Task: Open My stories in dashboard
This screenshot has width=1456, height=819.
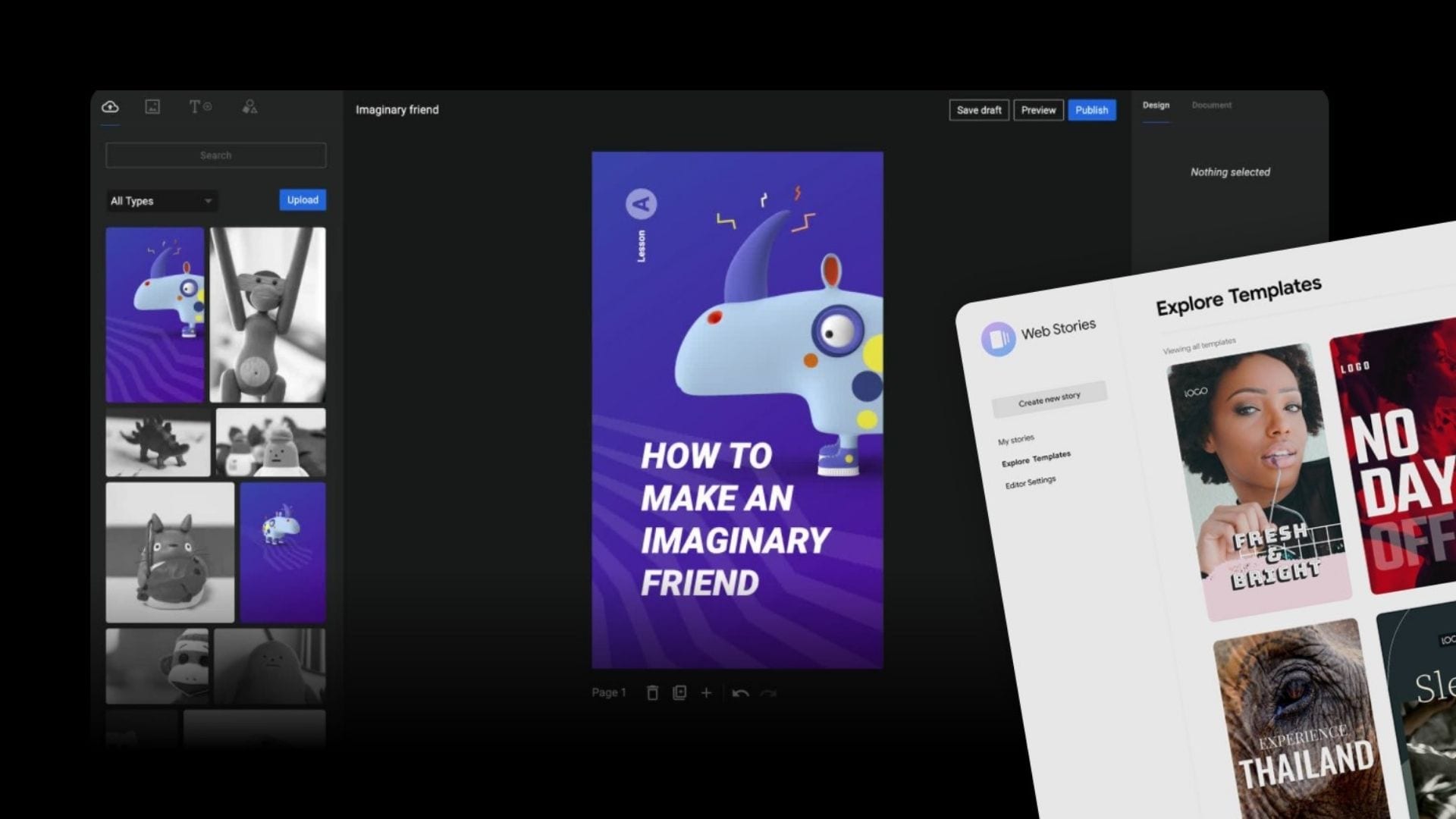Action: click(x=1015, y=440)
